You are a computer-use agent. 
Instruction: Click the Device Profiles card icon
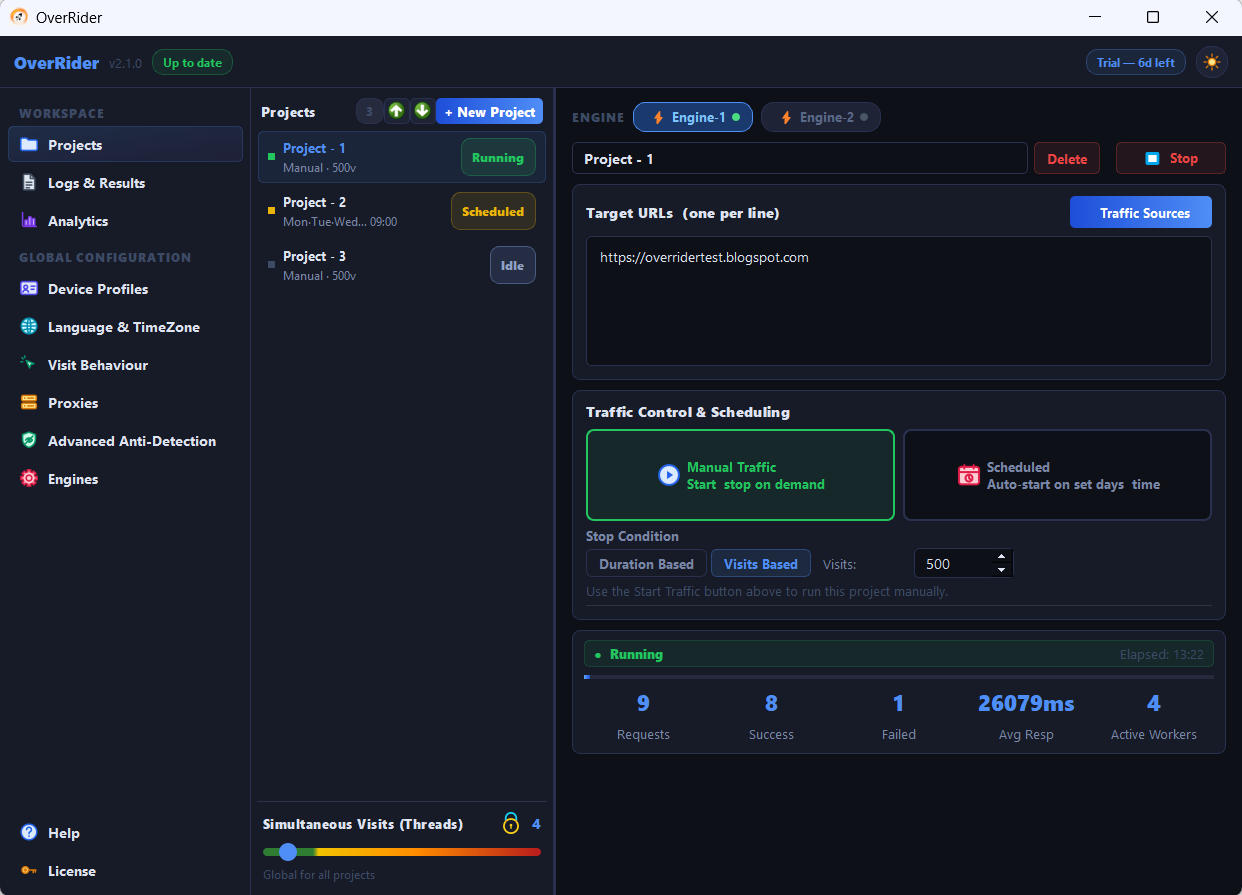tap(29, 289)
